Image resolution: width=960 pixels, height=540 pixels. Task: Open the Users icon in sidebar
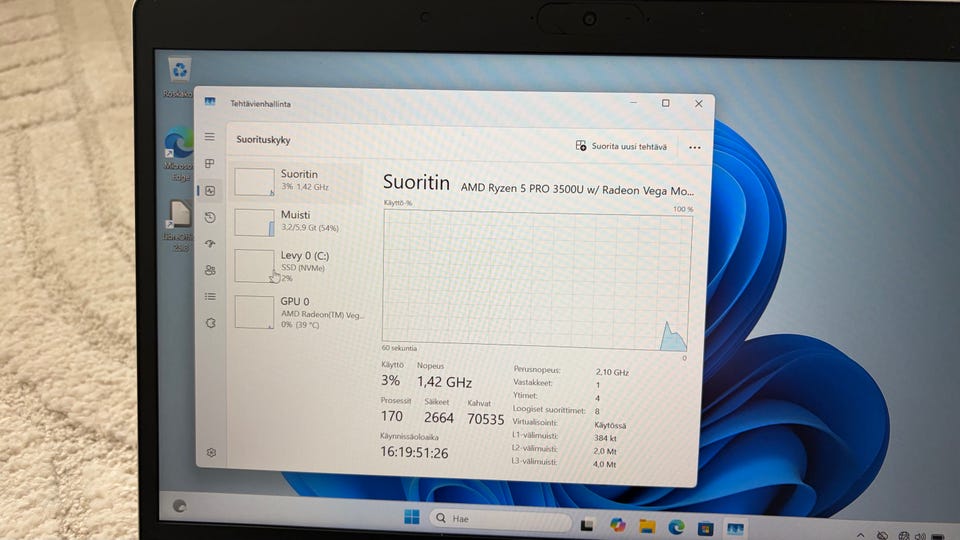point(210,270)
